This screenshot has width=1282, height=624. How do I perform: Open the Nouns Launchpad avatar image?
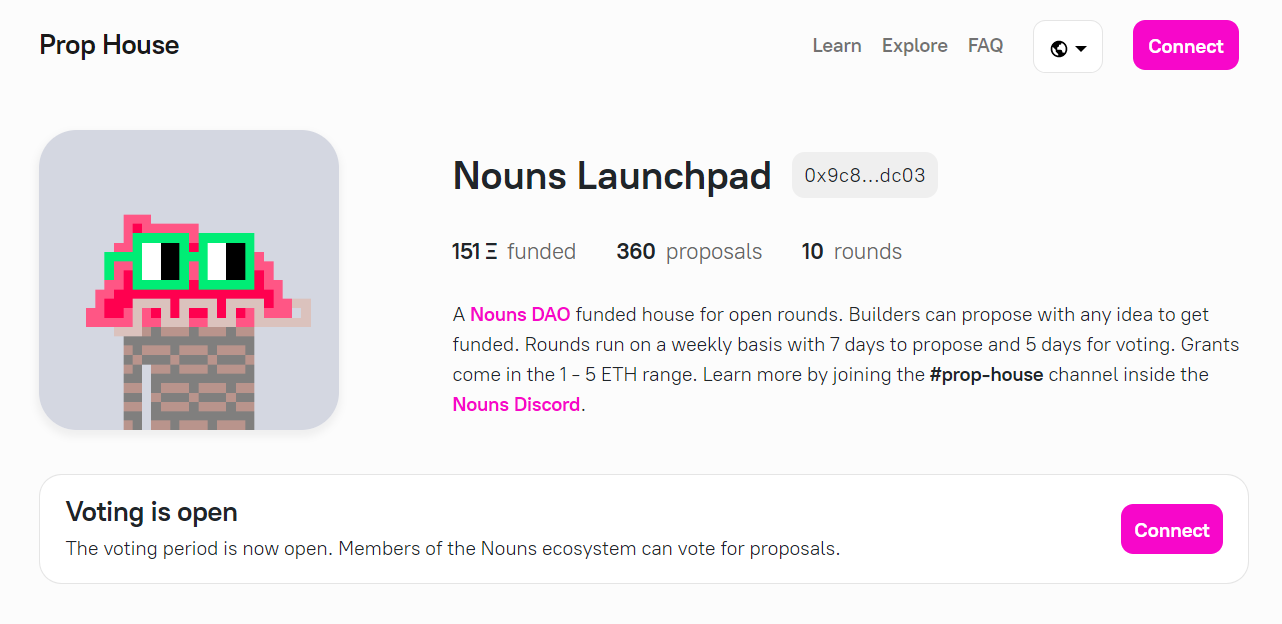(x=189, y=280)
